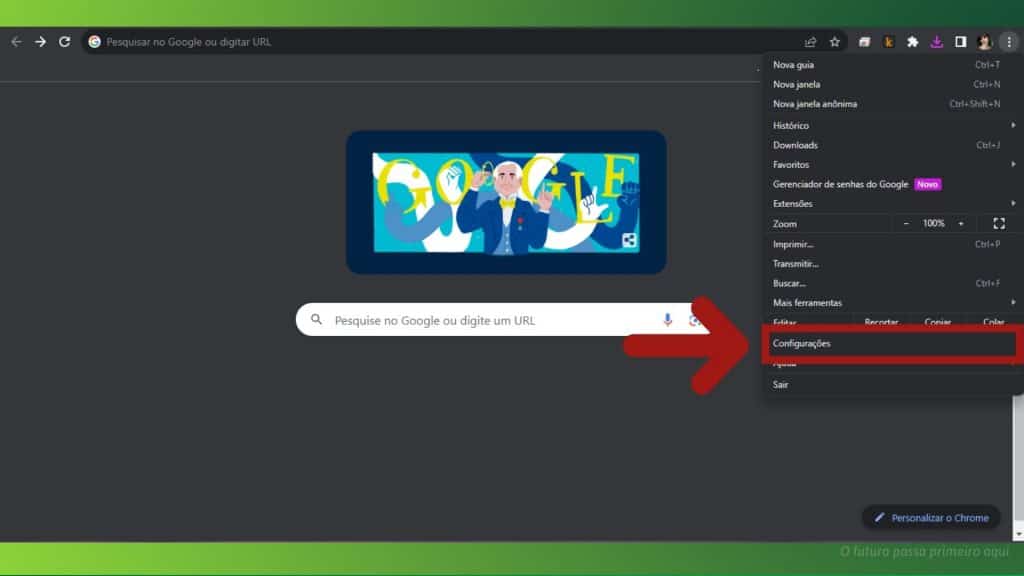Open the Google doodle image
Image resolution: width=1024 pixels, height=576 pixels.
(x=506, y=202)
